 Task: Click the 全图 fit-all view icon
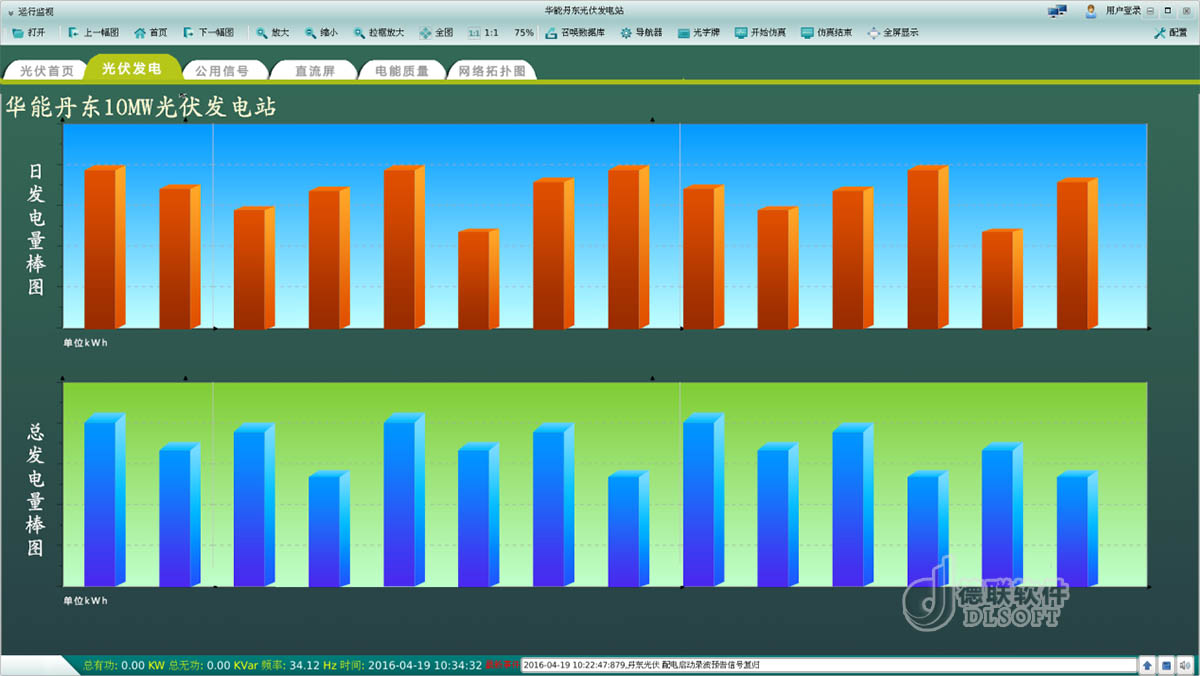[x=436, y=32]
